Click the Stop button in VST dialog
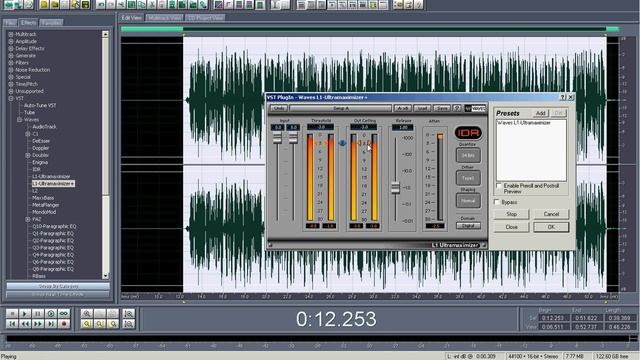 coord(511,214)
